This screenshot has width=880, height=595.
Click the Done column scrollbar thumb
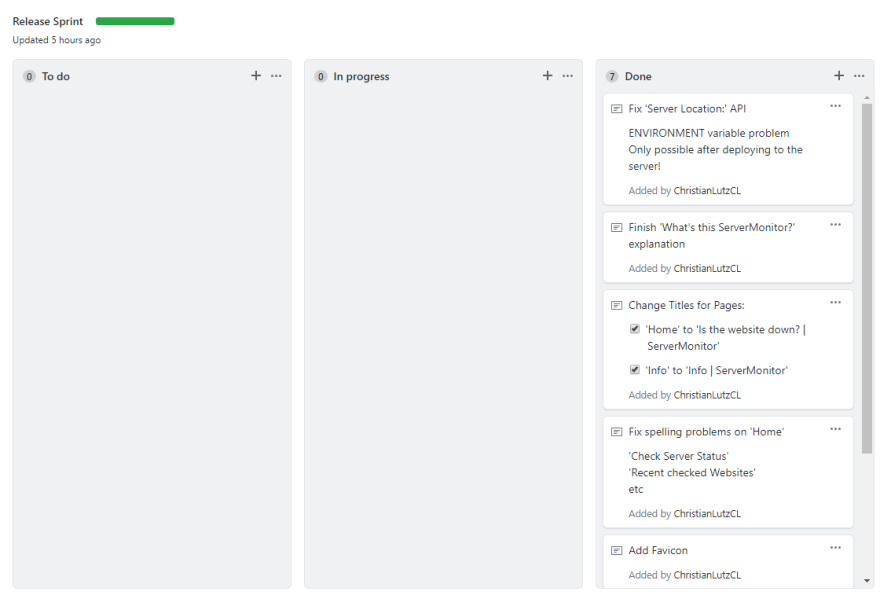[867, 278]
